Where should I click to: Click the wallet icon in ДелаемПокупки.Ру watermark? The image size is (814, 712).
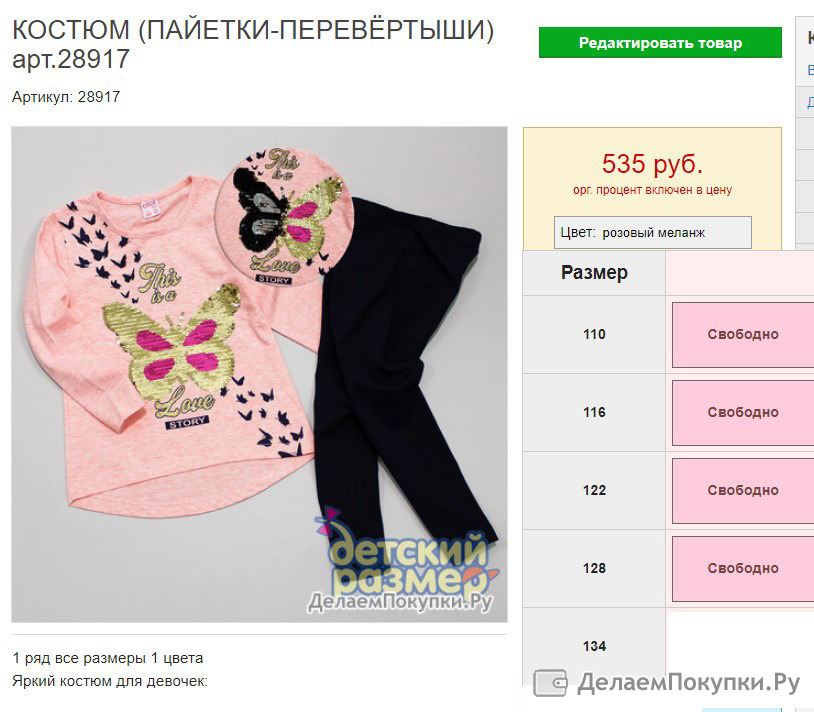click(x=550, y=683)
